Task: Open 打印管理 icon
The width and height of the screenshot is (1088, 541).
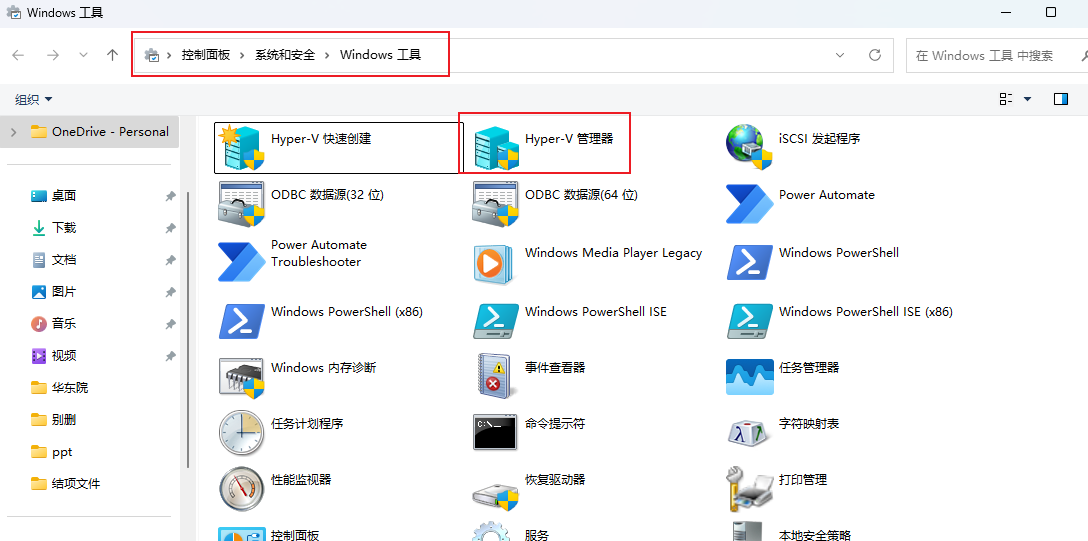Action: tap(749, 489)
